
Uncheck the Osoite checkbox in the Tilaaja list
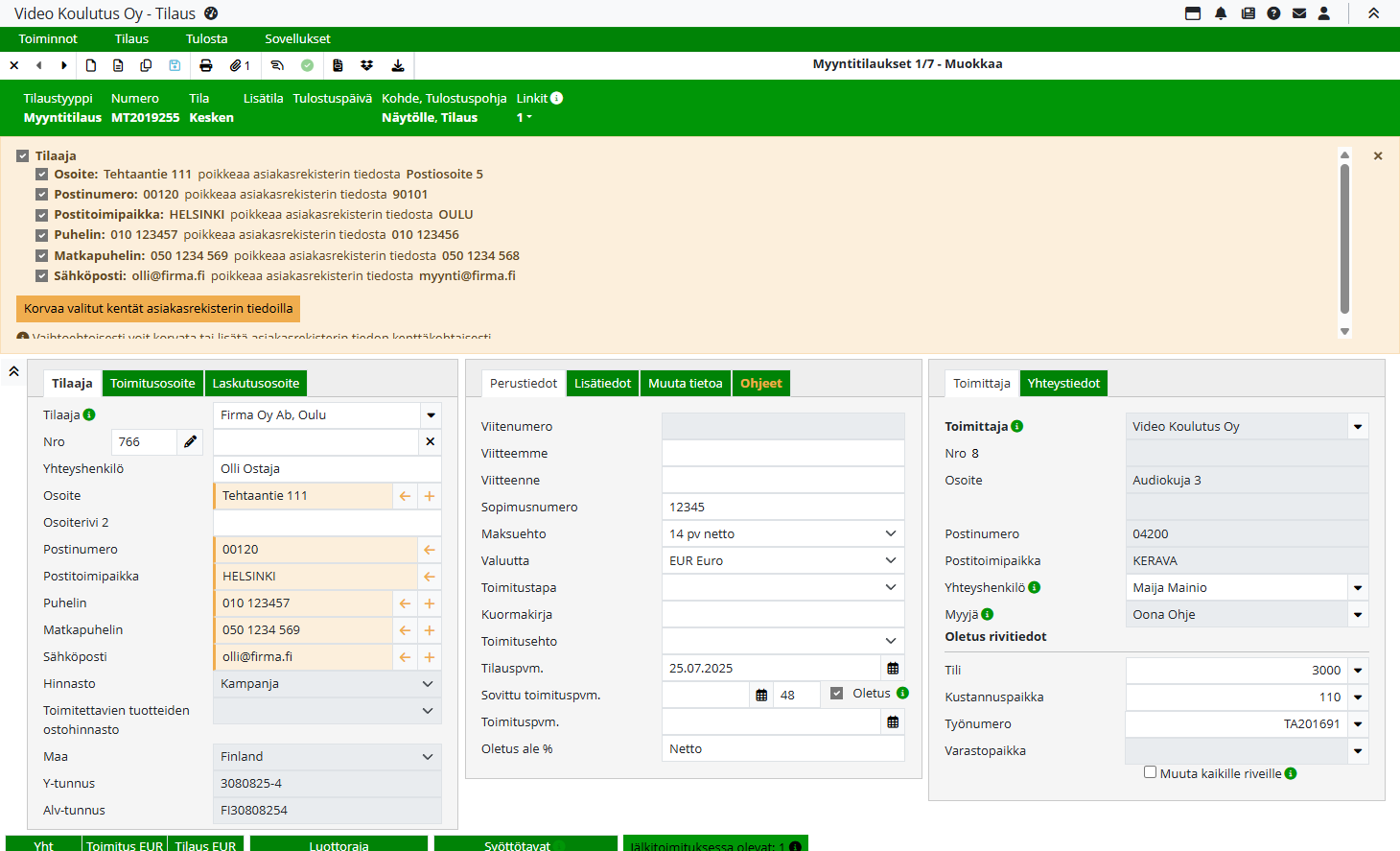pyautogui.click(x=42, y=175)
